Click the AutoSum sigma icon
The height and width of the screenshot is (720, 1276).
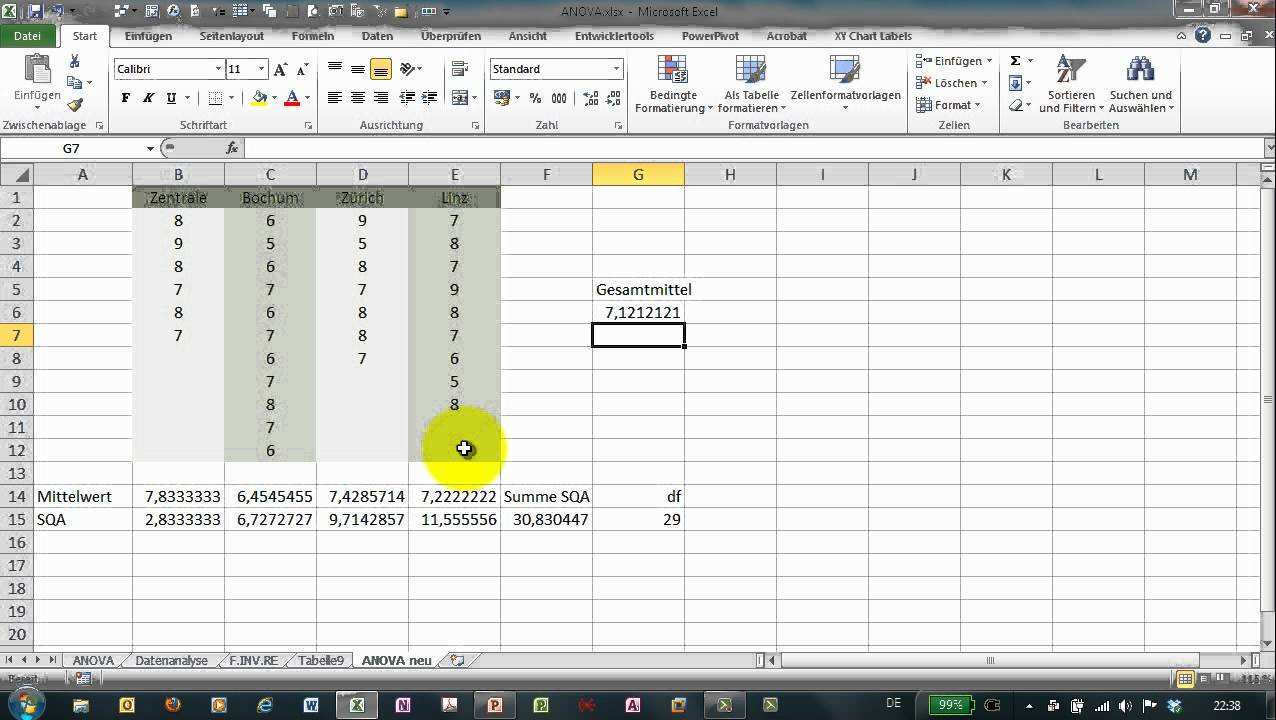pos(1015,61)
